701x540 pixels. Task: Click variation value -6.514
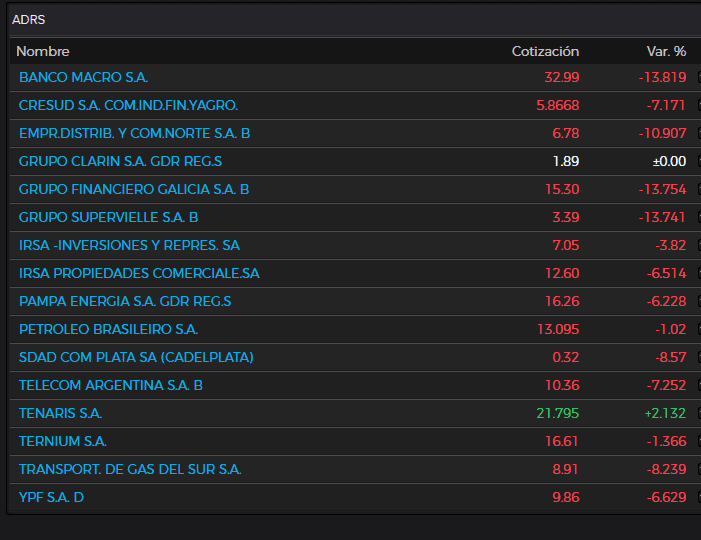click(667, 273)
